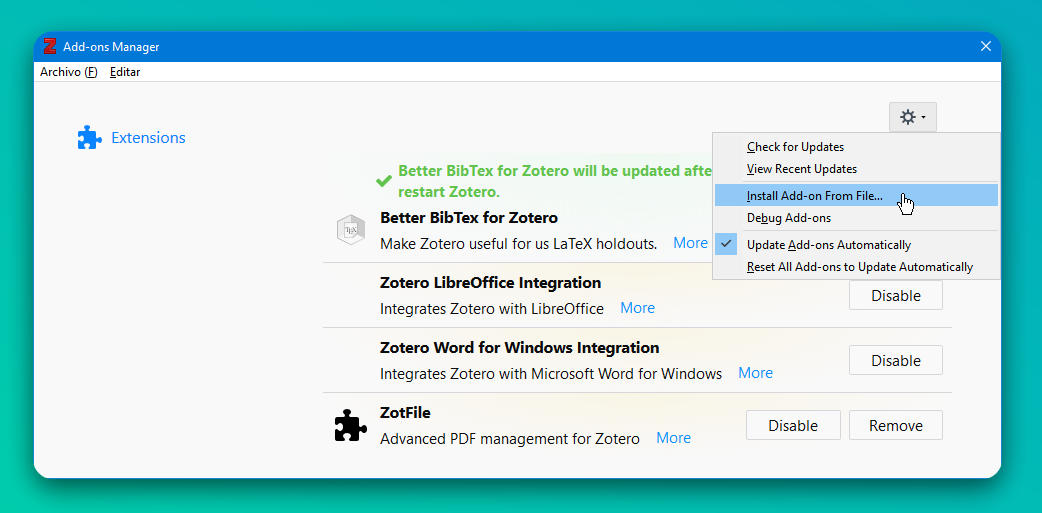Click 'Advanced PDF management for Zotero' description
This screenshot has width=1042, height=513.
510,439
